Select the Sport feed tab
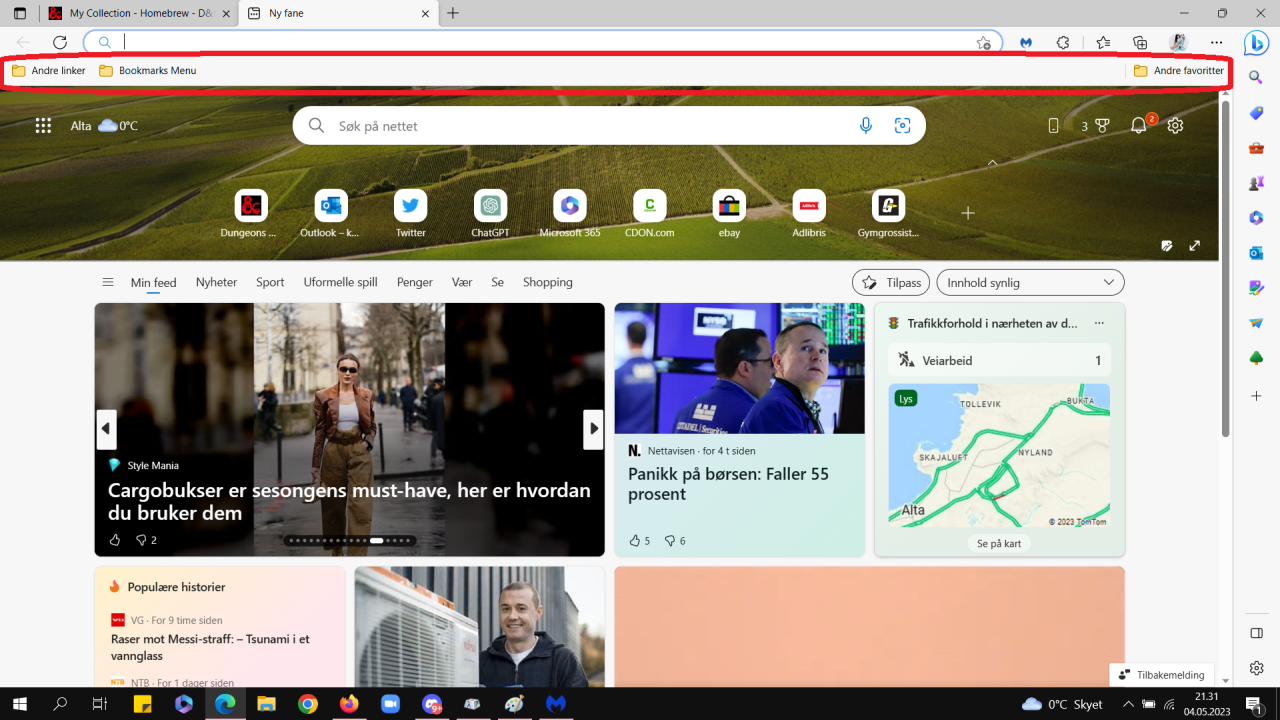Viewport: 1280px width, 720px height. point(270,283)
